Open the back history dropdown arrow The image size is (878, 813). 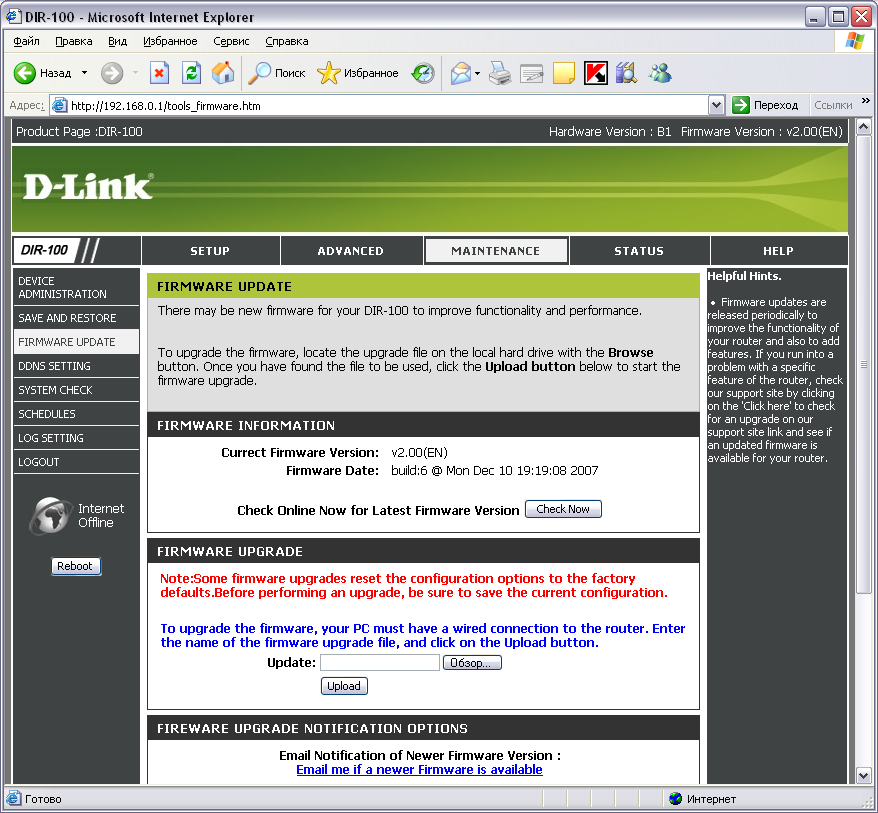point(85,73)
